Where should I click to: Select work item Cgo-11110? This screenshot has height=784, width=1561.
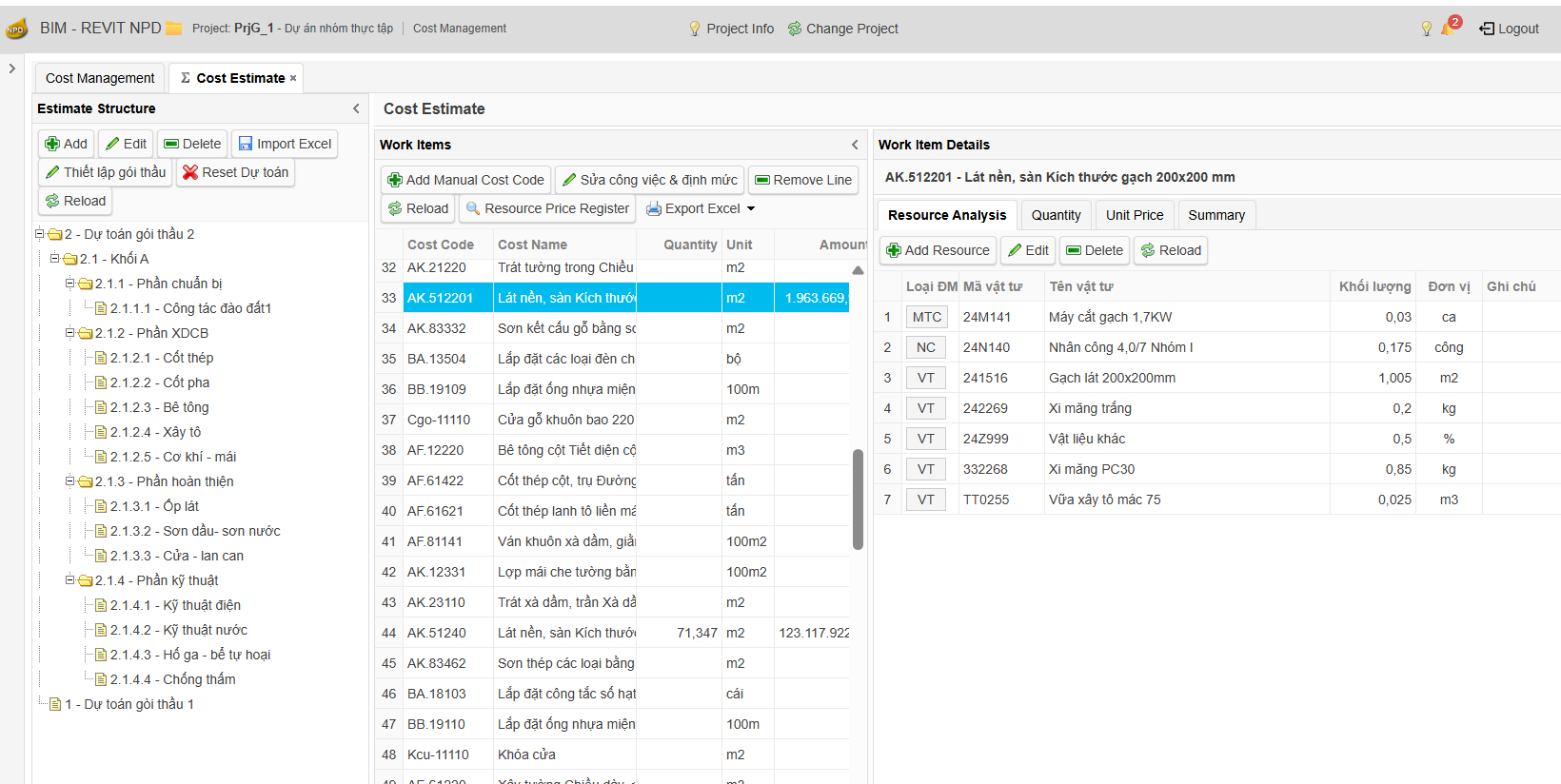[x=612, y=420]
